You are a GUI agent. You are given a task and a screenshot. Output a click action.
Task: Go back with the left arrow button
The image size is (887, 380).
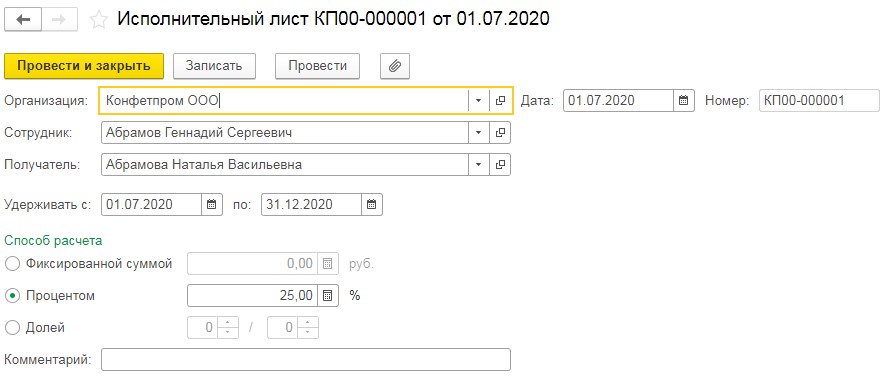coord(23,19)
